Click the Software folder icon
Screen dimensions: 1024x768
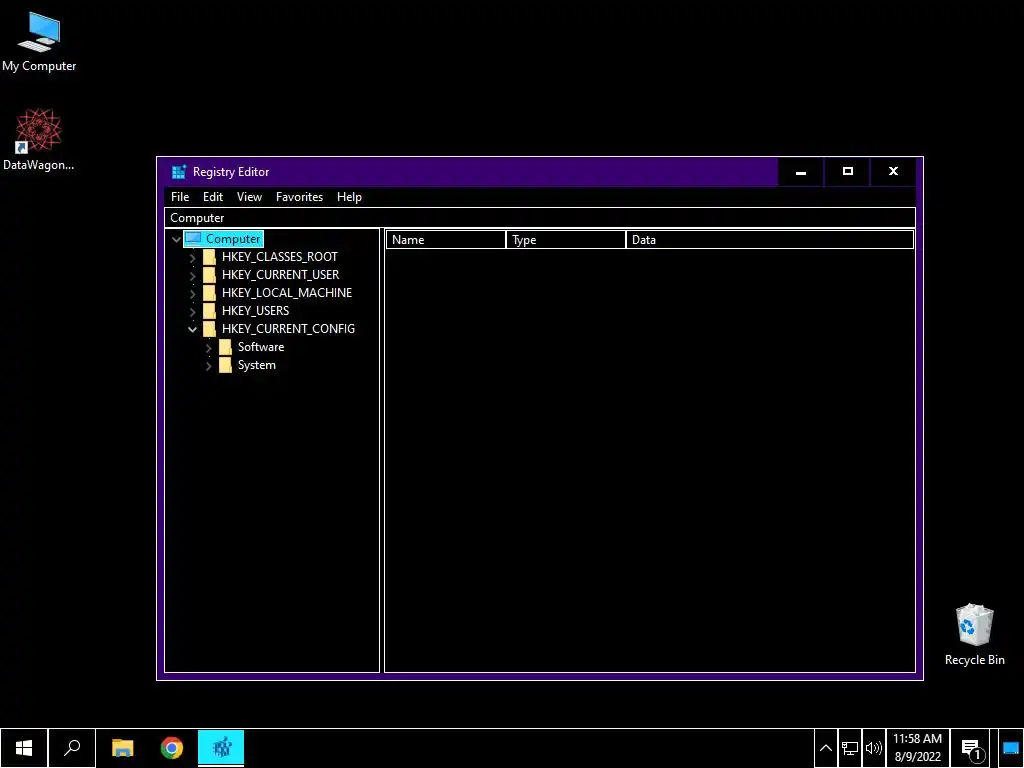[225, 347]
